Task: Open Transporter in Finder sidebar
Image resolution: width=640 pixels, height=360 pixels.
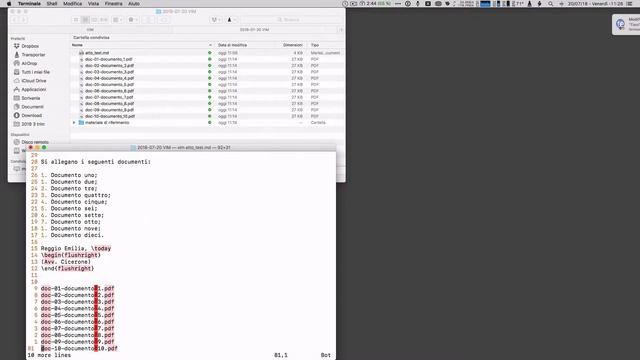Action: pyautogui.click(x=29, y=55)
